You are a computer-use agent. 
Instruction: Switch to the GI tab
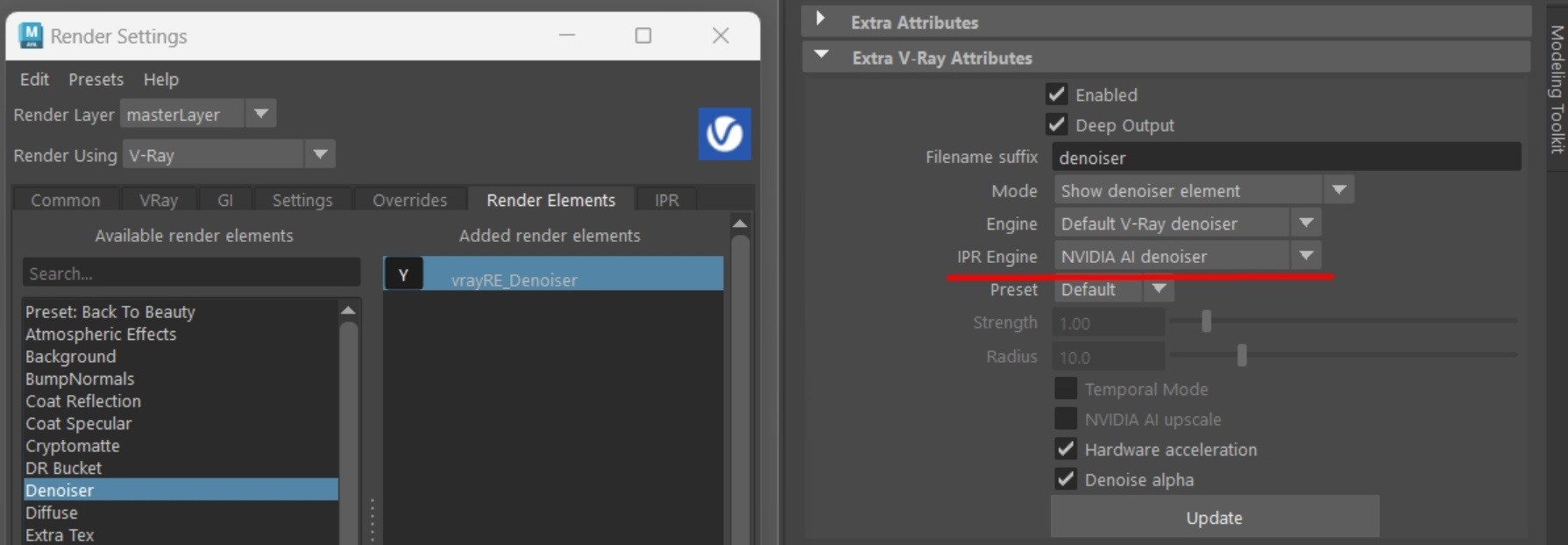coord(225,200)
